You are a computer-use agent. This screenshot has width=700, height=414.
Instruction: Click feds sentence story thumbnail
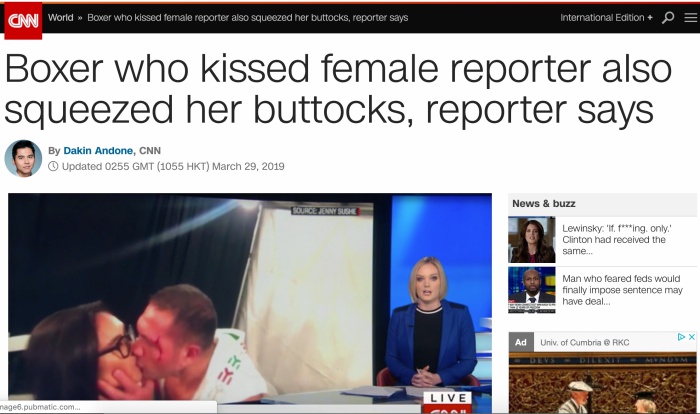click(x=532, y=290)
